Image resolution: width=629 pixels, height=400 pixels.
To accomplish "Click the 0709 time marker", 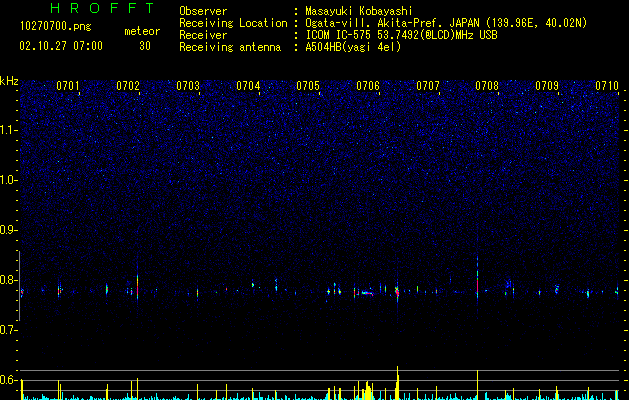I will click(x=547, y=86).
